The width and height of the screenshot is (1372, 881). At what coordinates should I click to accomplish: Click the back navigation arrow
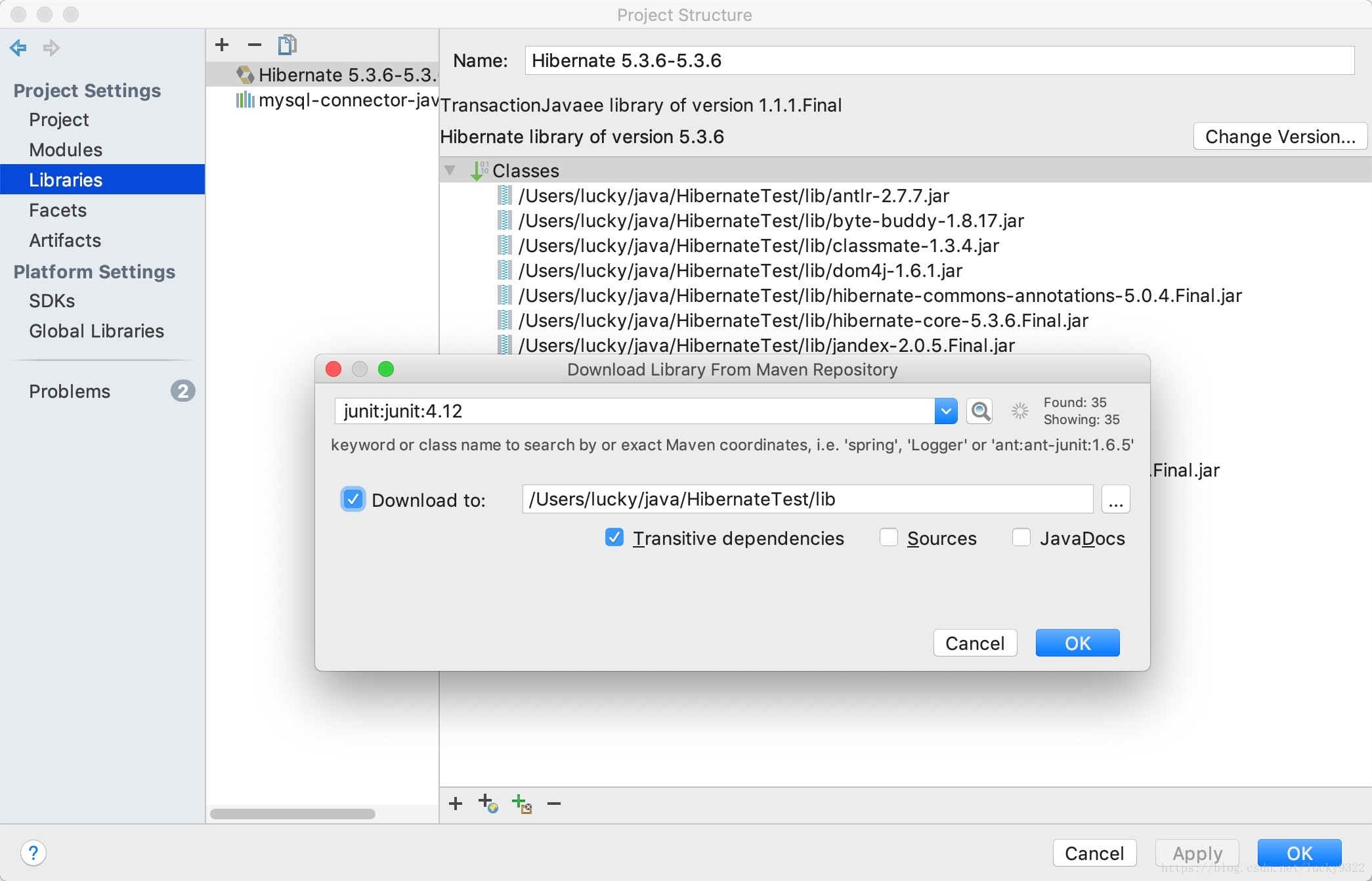point(18,47)
